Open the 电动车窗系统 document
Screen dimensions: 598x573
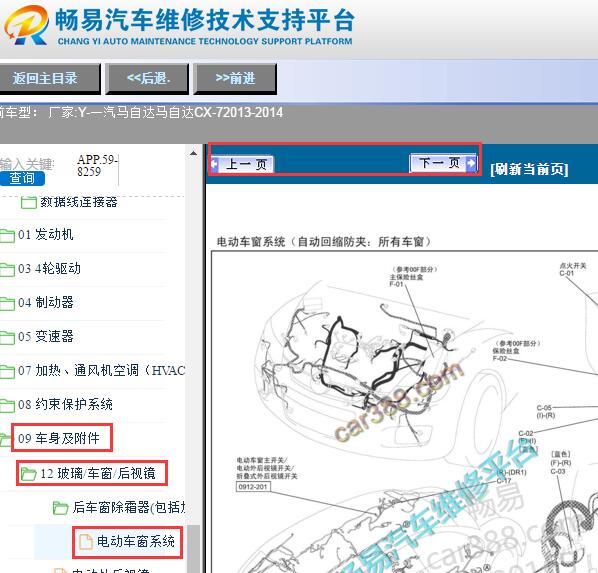pyautogui.click(x=136, y=541)
